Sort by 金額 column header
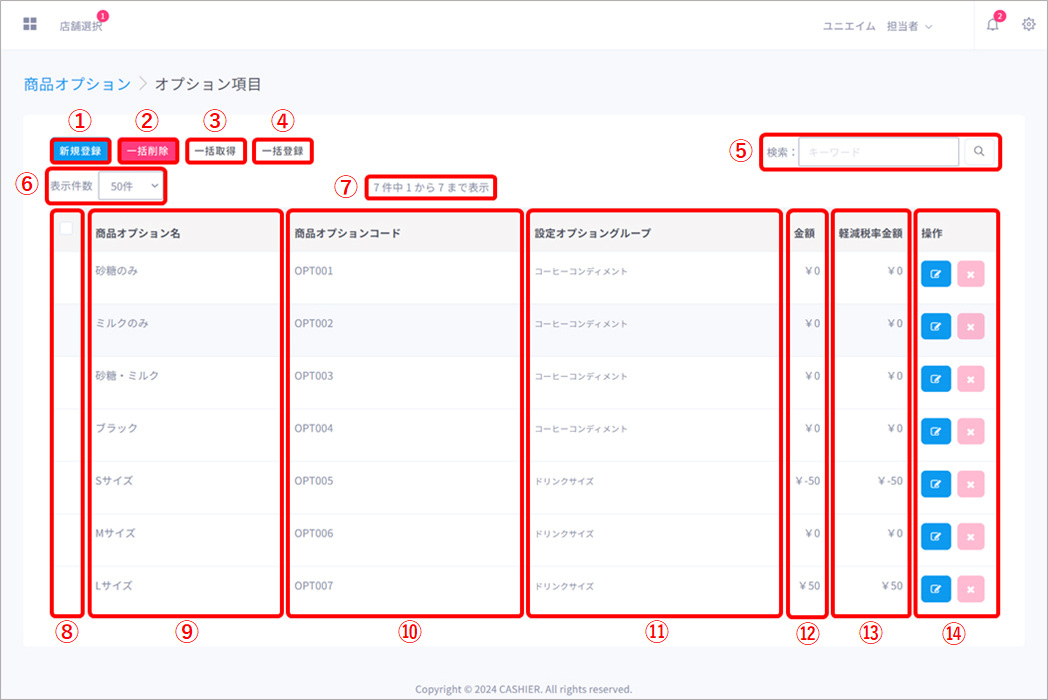 (x=804, y=233)
